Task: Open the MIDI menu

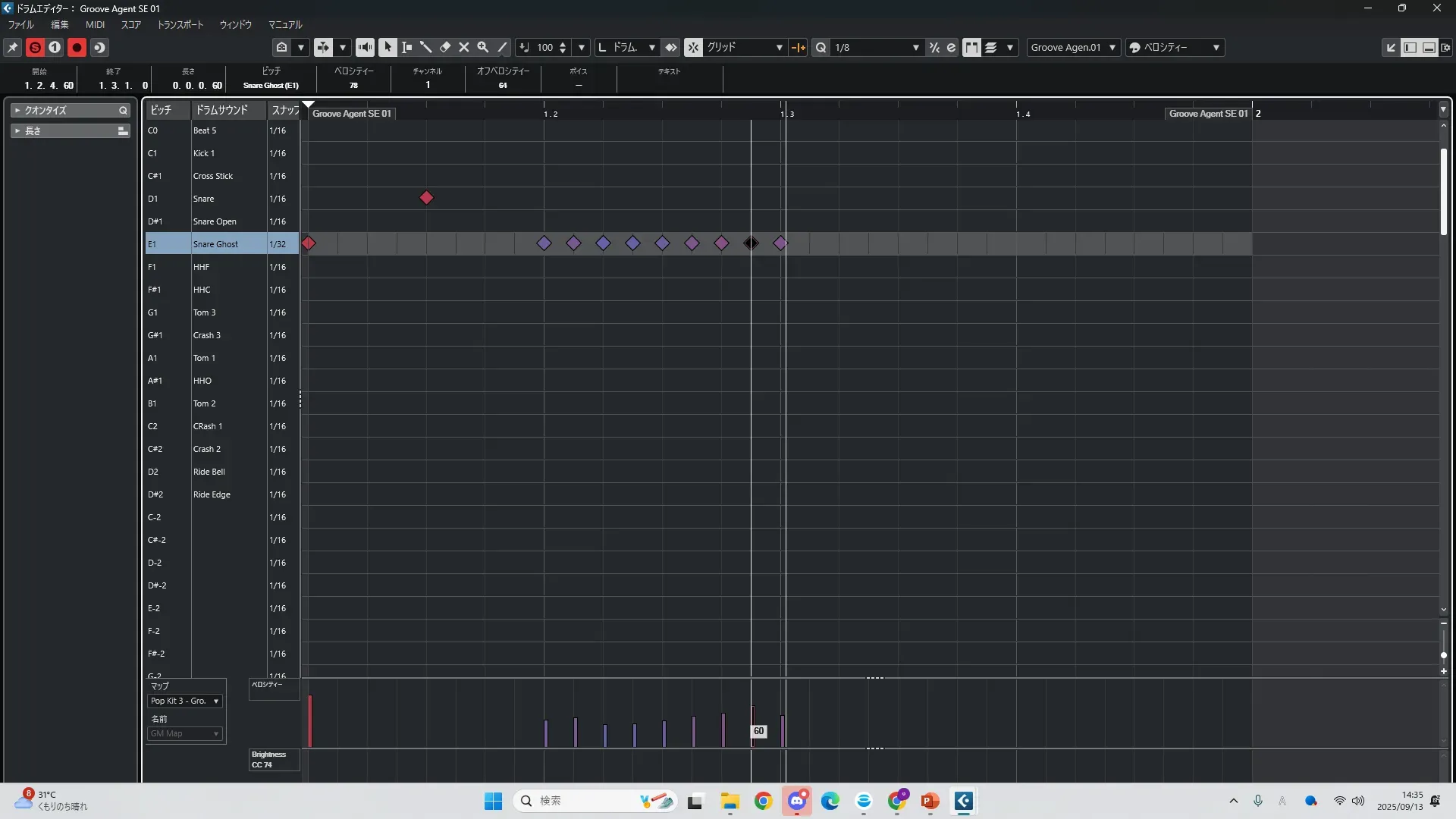Action: pos(95,24)
